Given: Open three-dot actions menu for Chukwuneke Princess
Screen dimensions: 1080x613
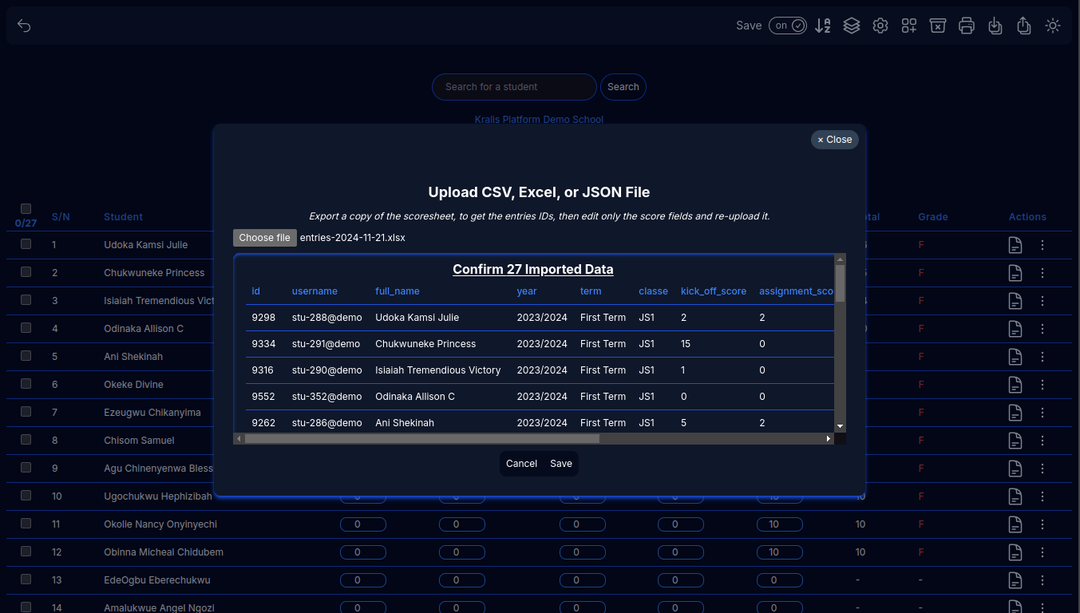Looking at the screenshot, I should point(1042,273).
